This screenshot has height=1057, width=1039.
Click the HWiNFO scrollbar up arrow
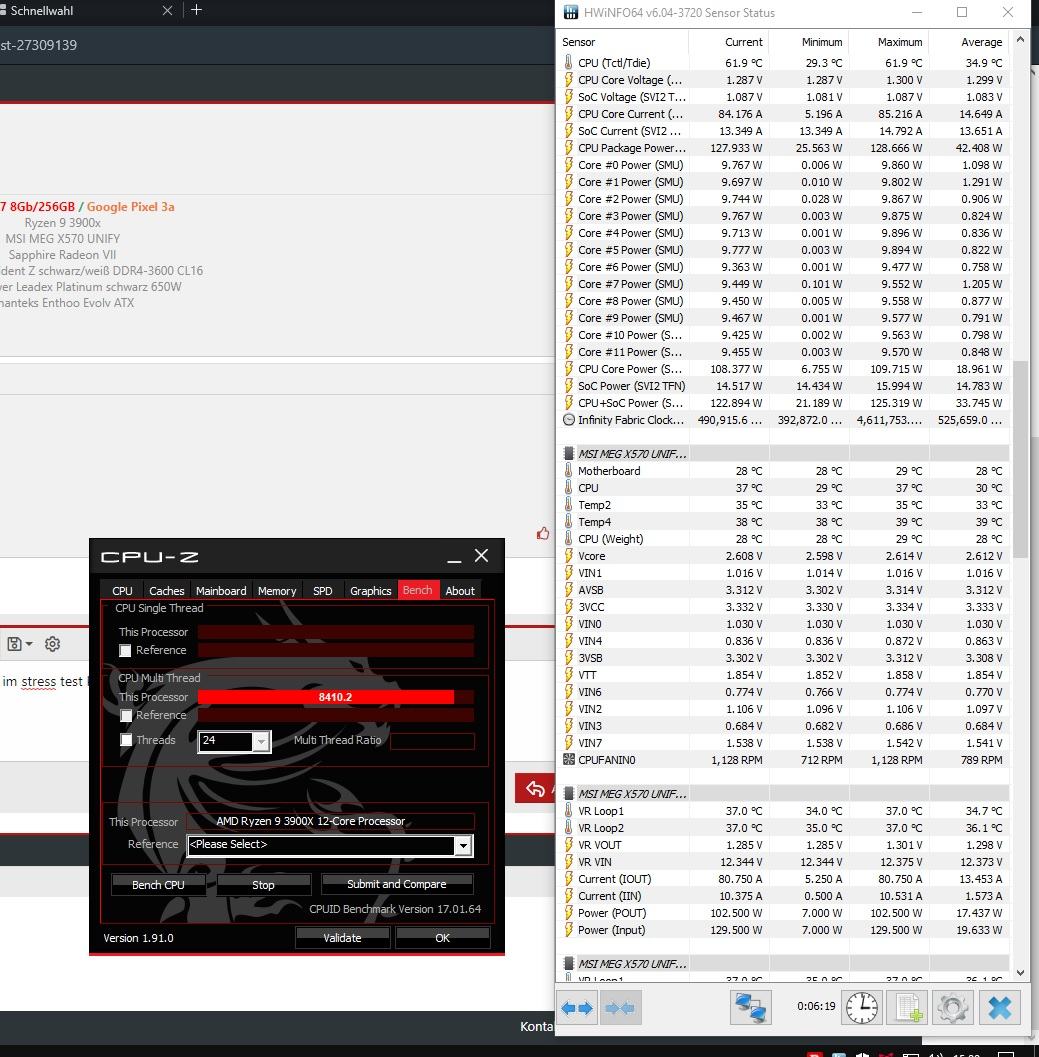[1019, 40]
